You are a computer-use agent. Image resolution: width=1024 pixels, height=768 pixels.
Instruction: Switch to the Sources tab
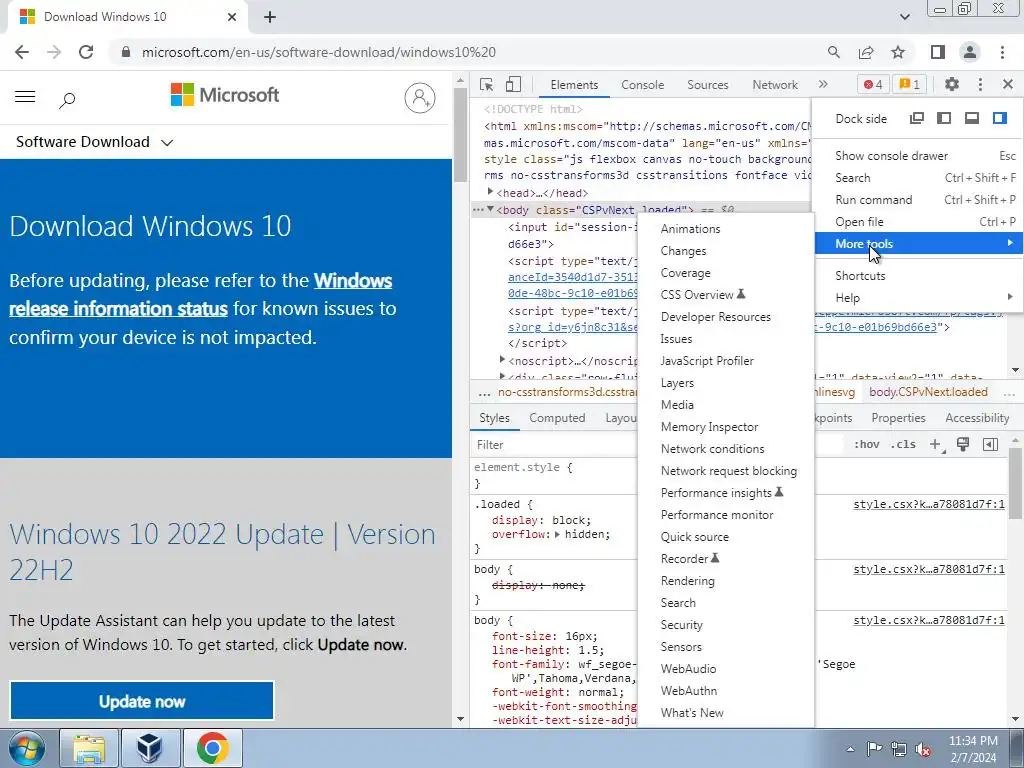(707, 84)
